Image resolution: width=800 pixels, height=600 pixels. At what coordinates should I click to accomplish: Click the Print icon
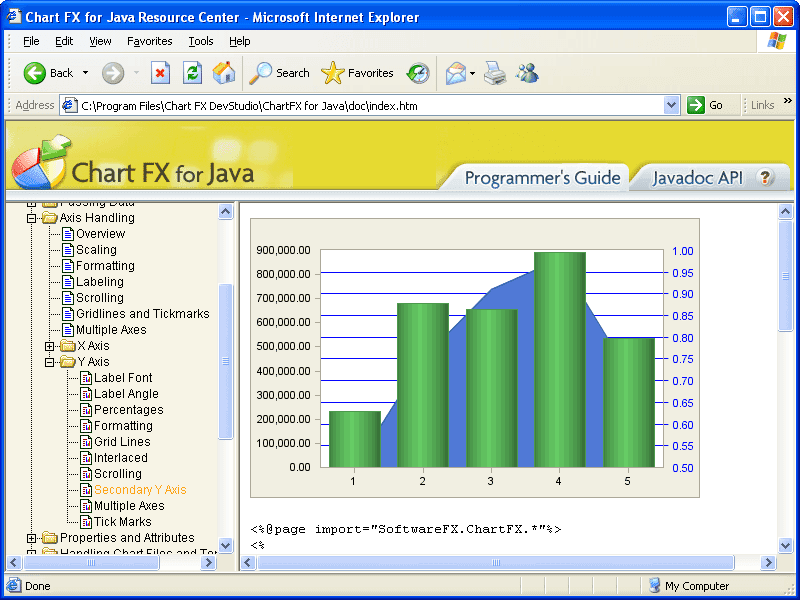(x=494, y=73)
